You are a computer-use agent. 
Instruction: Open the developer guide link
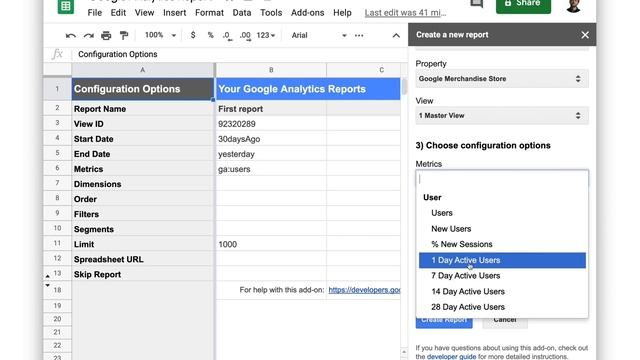pyautogui.click(x=451, y=356)
